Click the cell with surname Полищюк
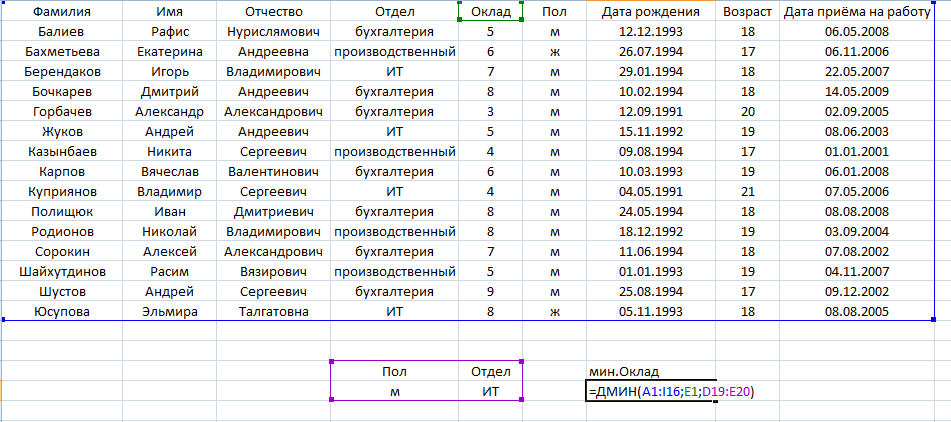Screen dimensions: 951x422 61,212
